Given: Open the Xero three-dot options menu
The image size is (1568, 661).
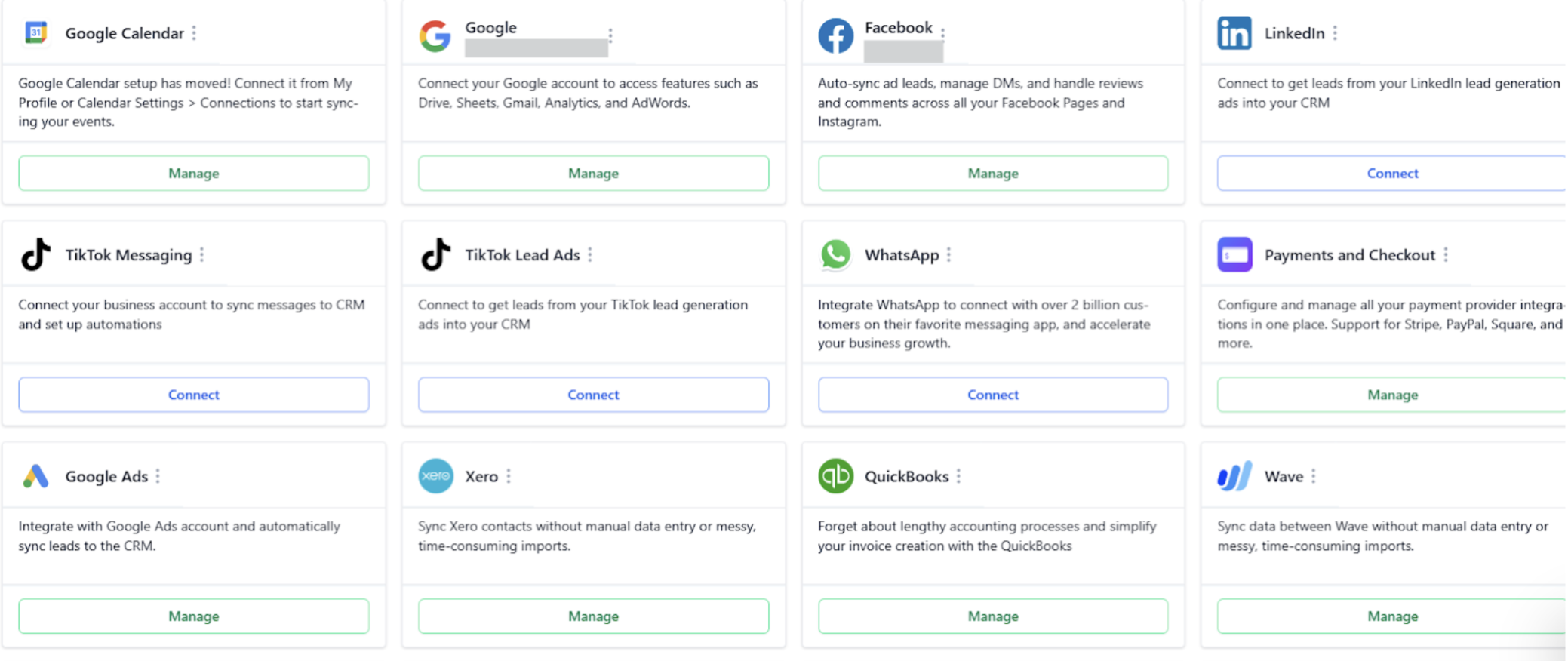Looking at the screenshot, I should coord(509,476).
